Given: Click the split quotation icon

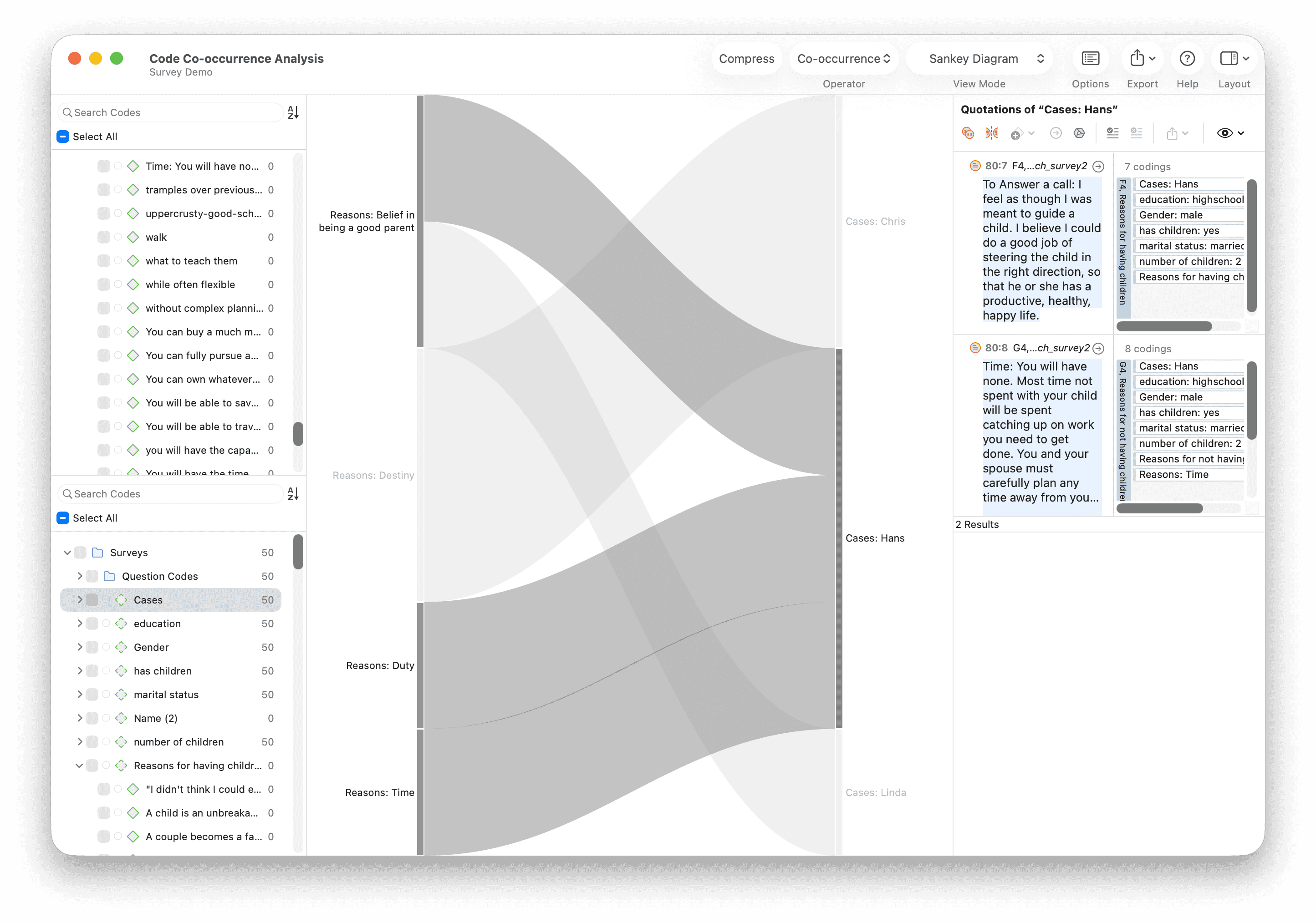Looking at the screenshot, I should coord(991,133).
